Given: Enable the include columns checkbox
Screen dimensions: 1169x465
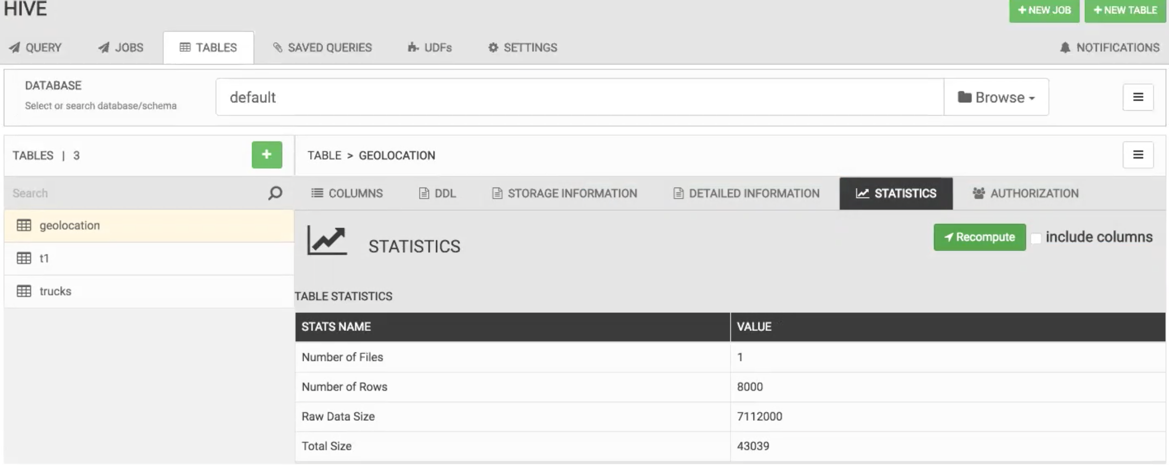Looking at the screenshot, I should (1036, 238).
